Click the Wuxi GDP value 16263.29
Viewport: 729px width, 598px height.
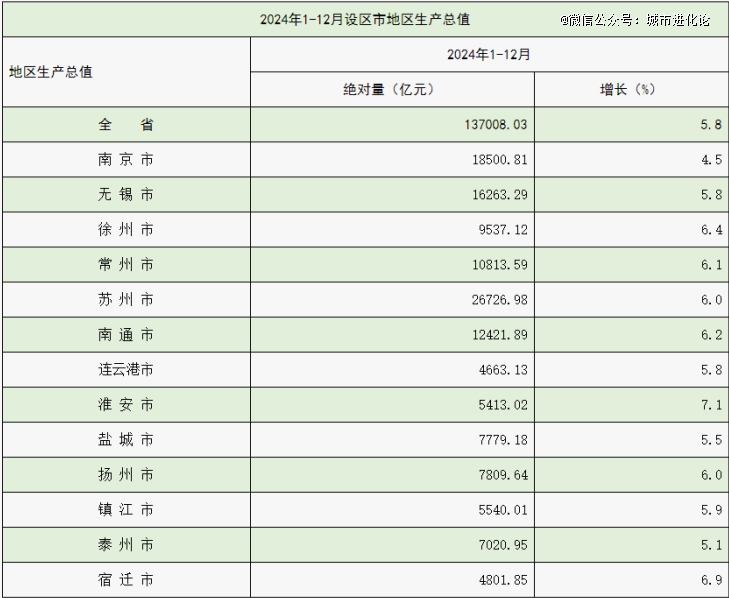coord(494,195)
